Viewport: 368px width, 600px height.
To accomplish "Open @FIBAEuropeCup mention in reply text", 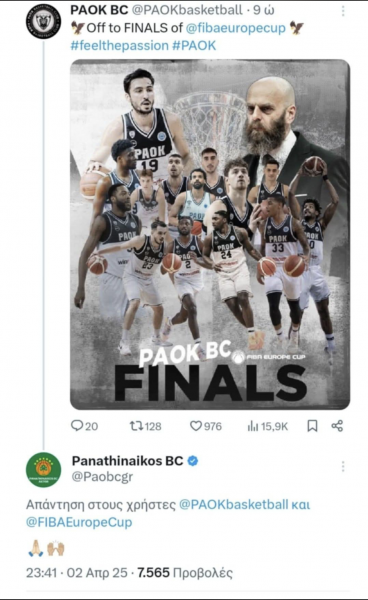I will 79,522.
